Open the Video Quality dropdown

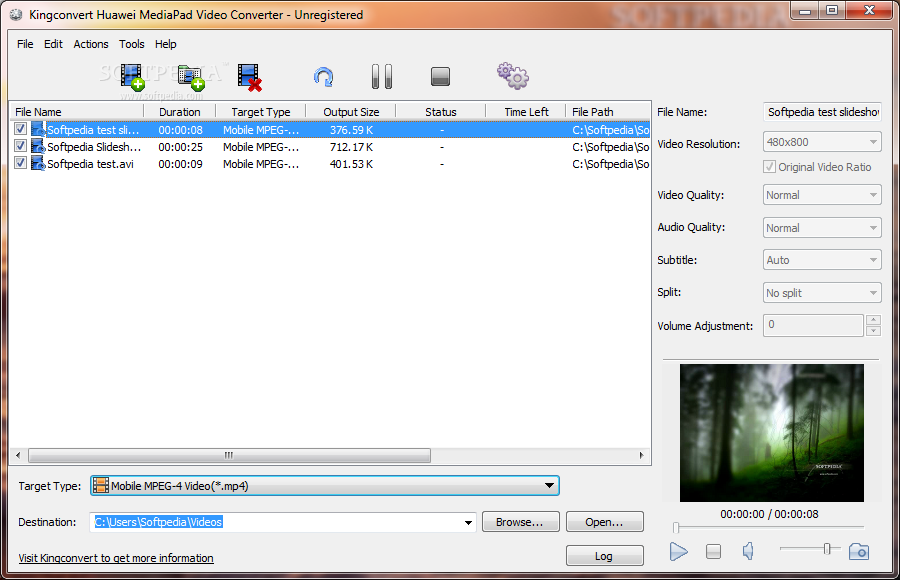pos(822,195)
